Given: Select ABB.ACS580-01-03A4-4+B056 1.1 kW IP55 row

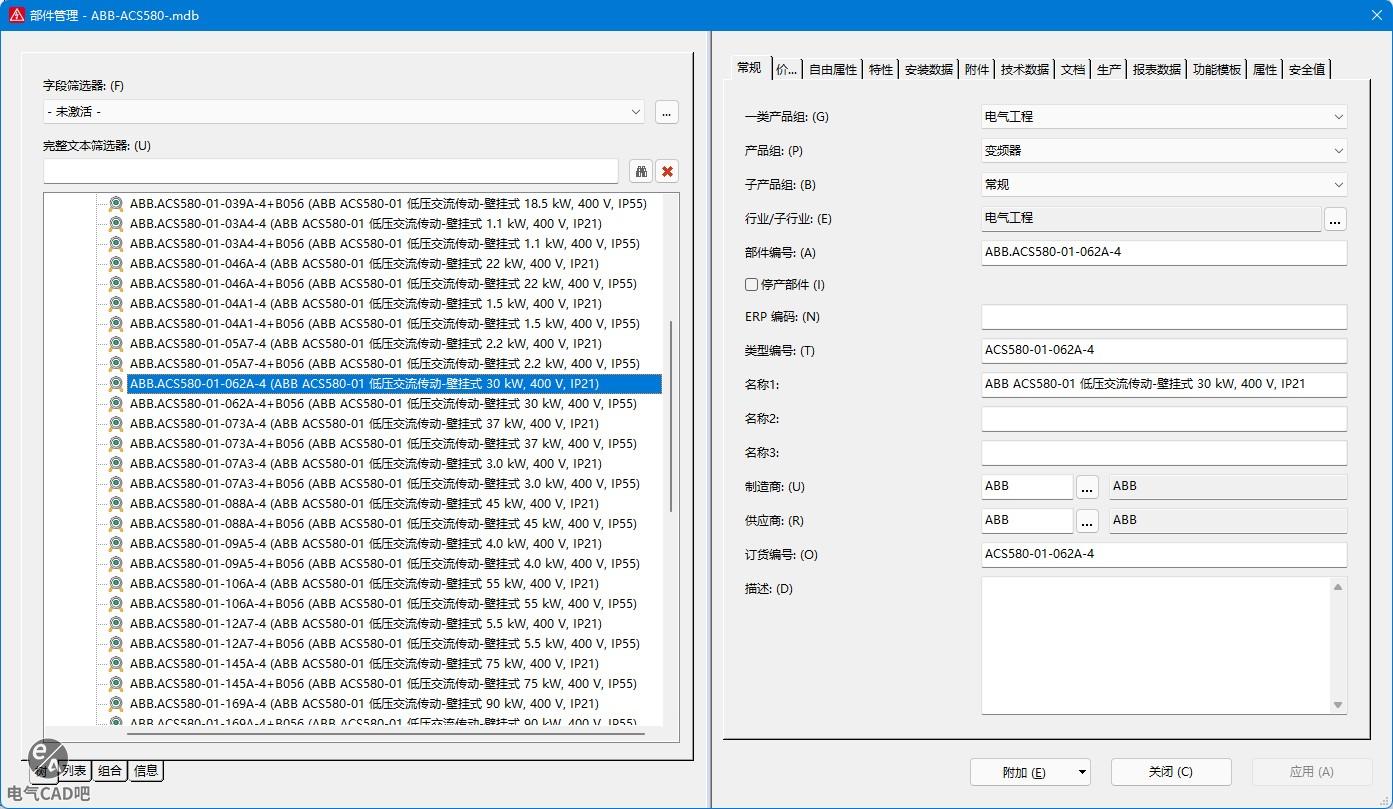Looking at the screenshot, I should 385,244.
